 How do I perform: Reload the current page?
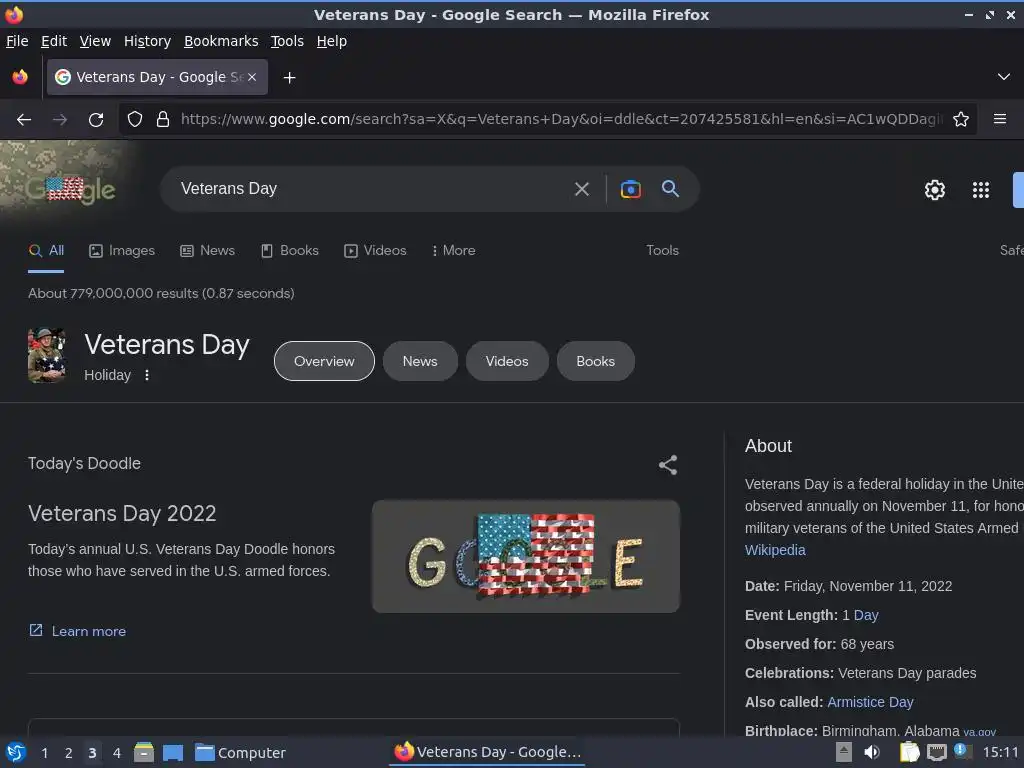(96, 120)
